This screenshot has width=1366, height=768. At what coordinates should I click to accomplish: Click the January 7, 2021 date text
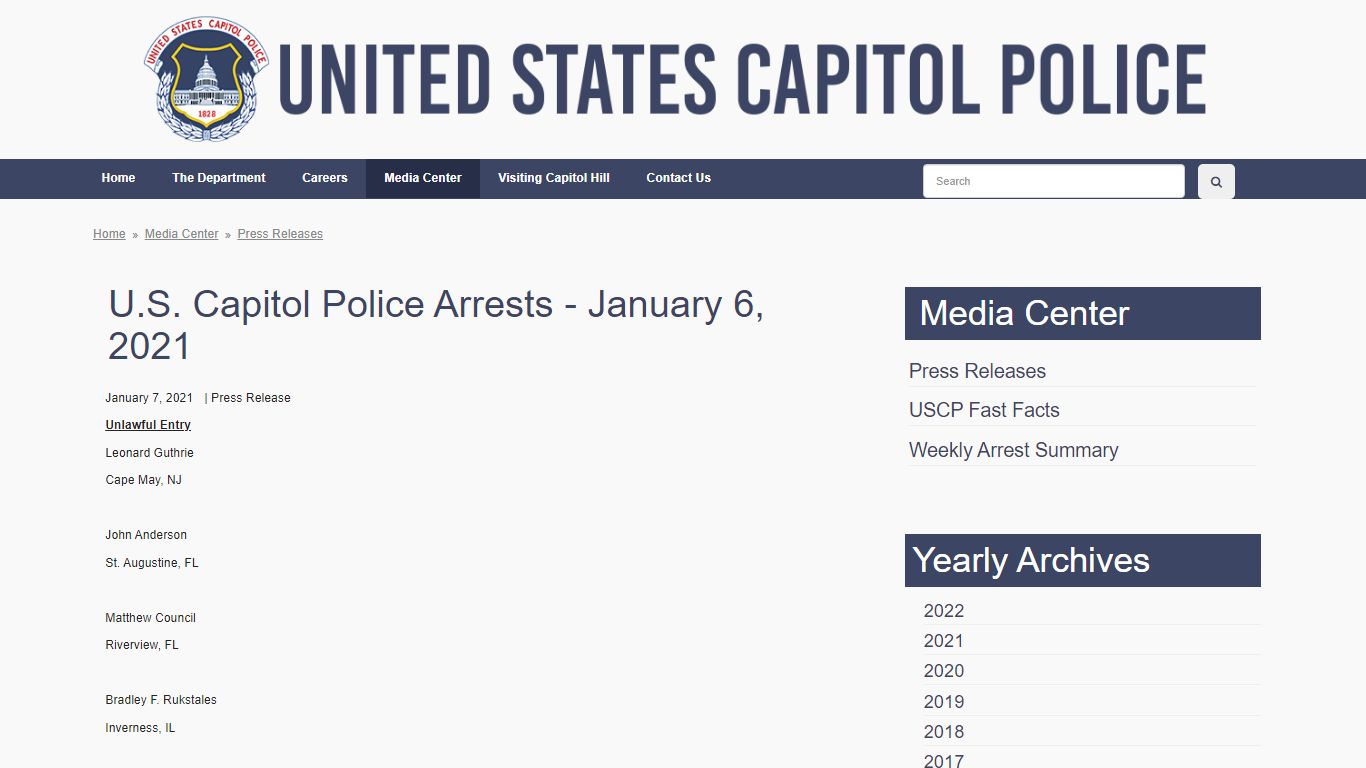click(149, 398)
